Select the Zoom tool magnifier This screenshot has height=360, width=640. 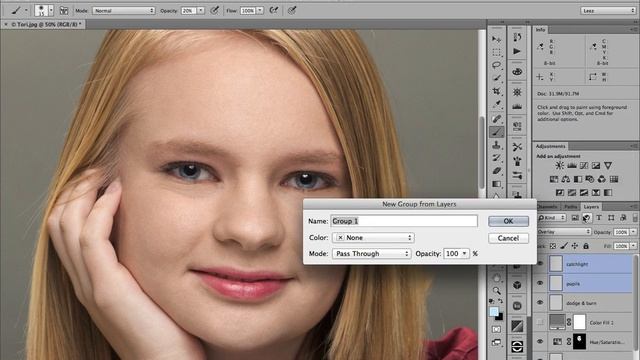496,291
